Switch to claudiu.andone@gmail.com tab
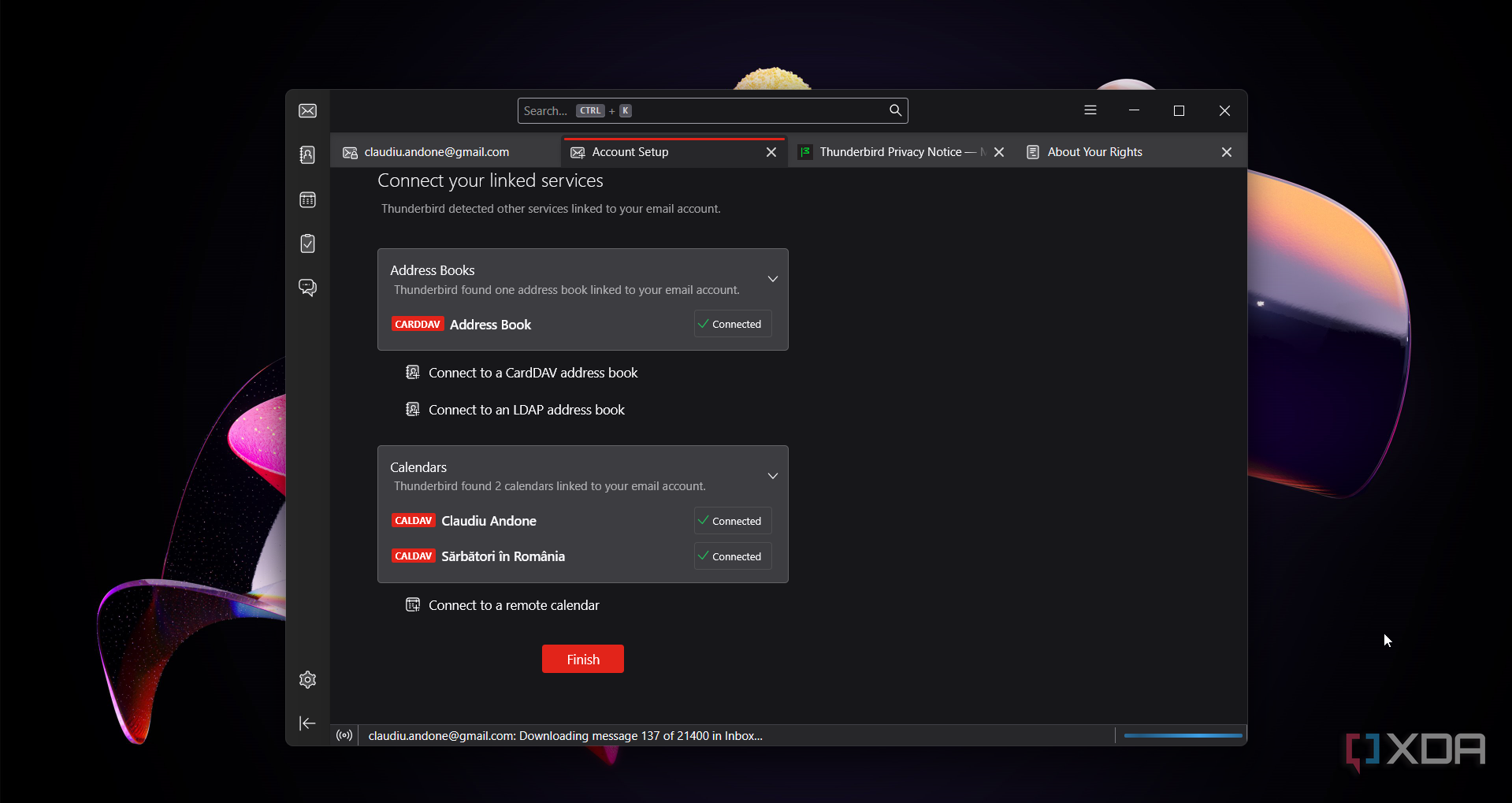The height and width of the screenshot is (803, 1512). point(445,152)
